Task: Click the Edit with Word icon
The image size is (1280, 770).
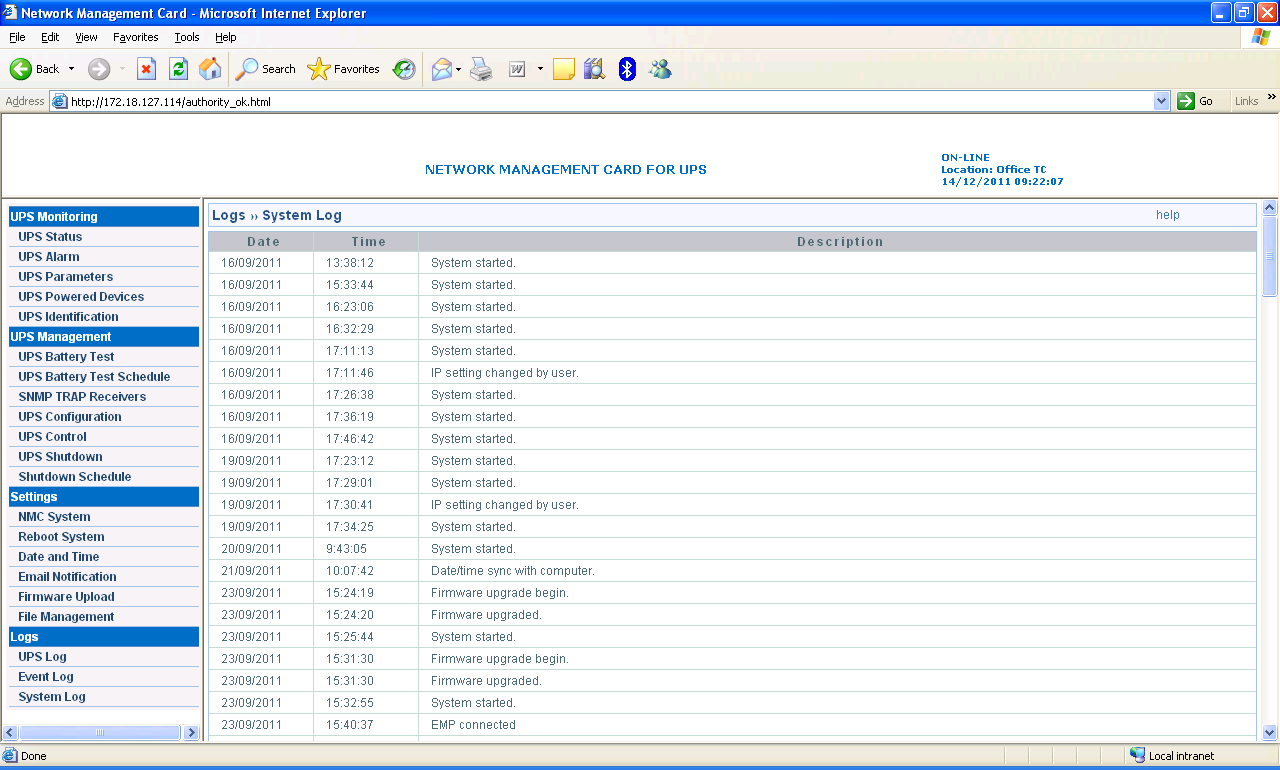Action: (517, 69)
